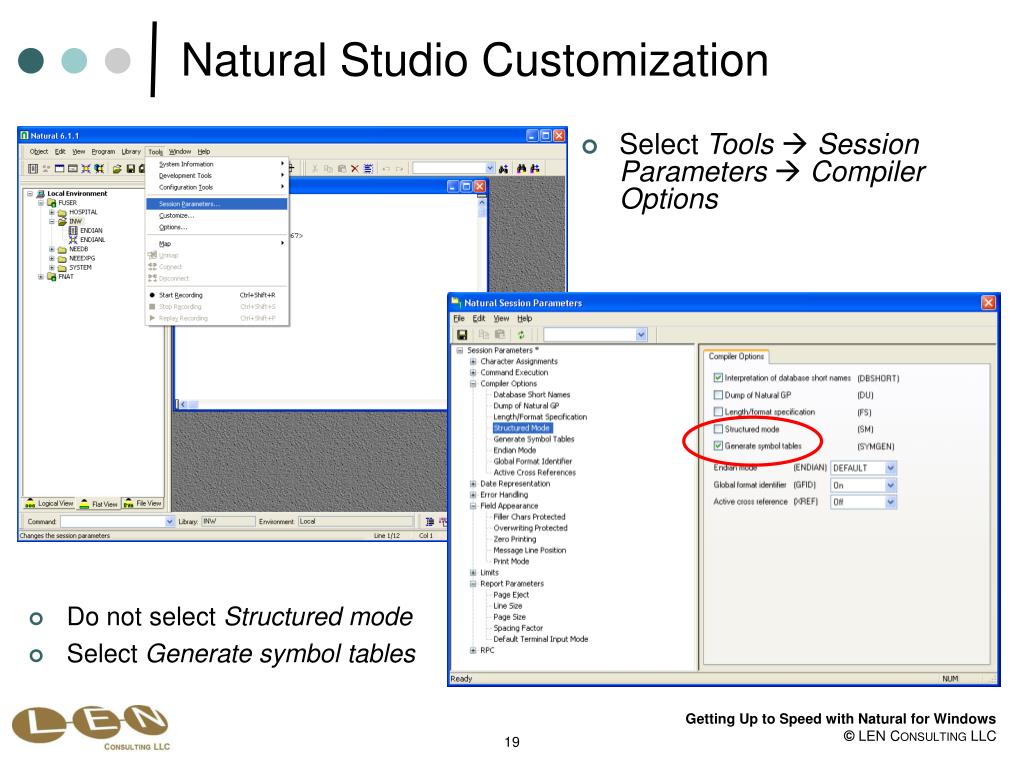The width and height of the screenshot is (1024, 768).
Task: Click the cut scissors icon in Natural toolbar
Action: click(x=315, y=168)
